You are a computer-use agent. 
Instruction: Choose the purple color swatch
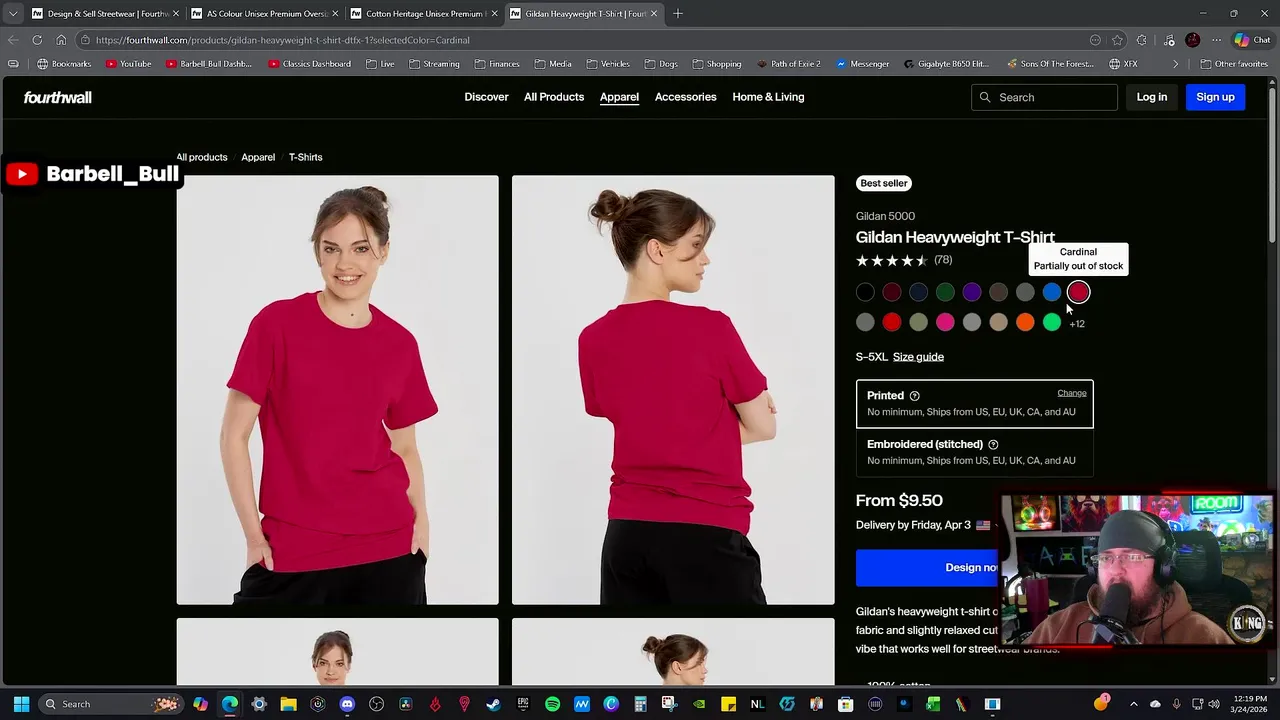point(972,292)
